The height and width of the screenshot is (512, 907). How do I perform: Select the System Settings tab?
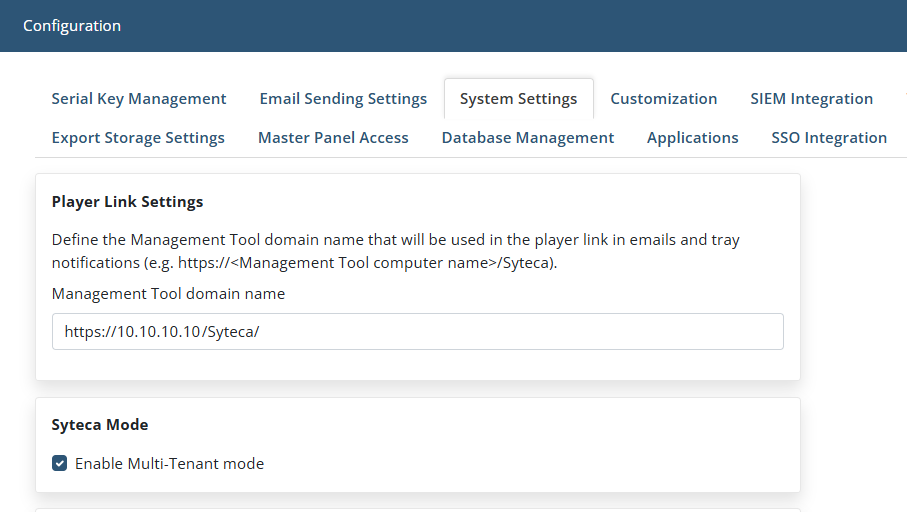click(518, 99)
